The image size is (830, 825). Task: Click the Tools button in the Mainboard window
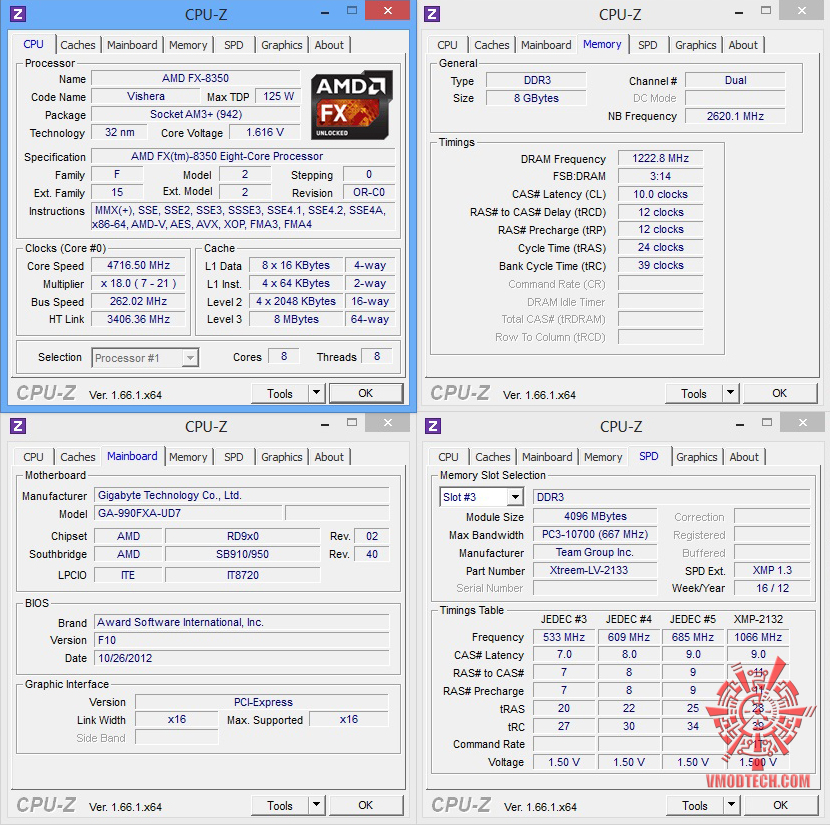[x=279, y=805]
